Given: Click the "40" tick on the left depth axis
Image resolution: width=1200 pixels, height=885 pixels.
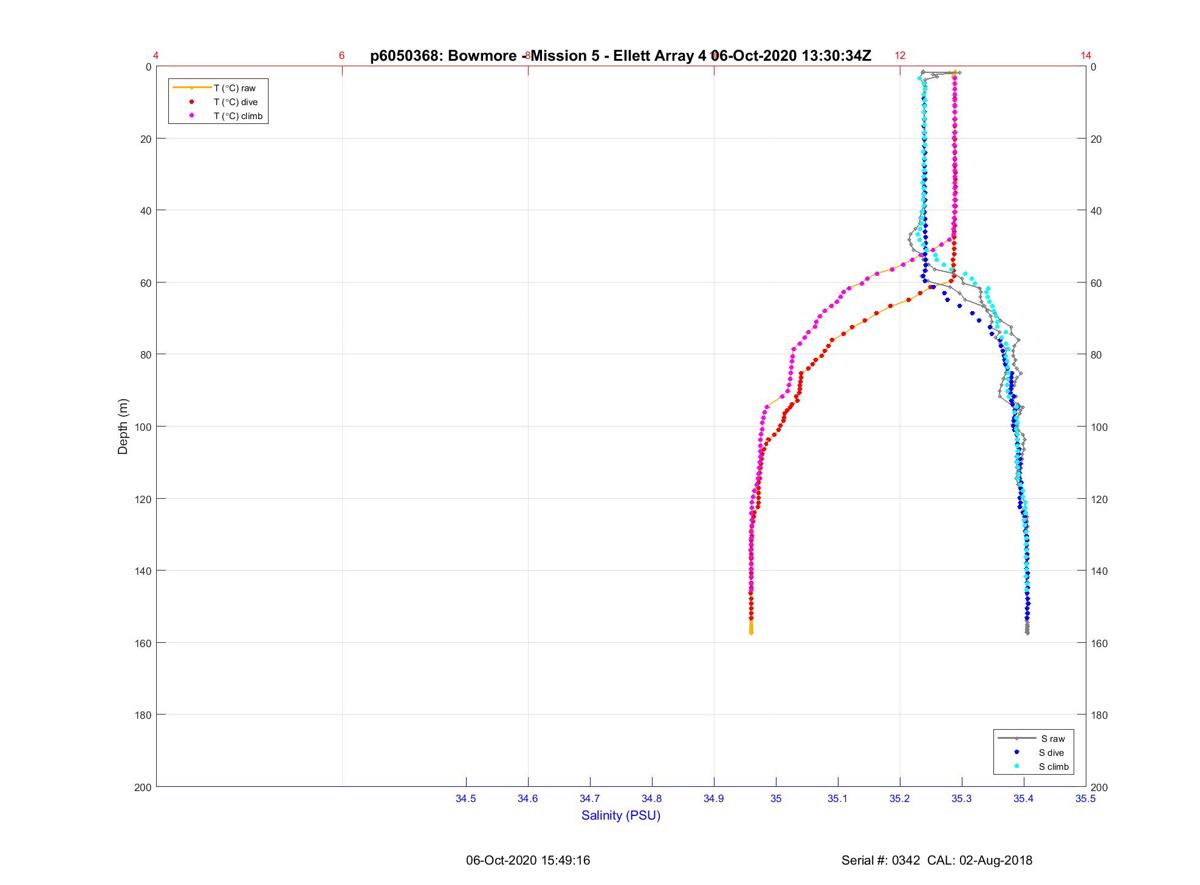Looking at the screenshot, I should click(x=145, y=211).
